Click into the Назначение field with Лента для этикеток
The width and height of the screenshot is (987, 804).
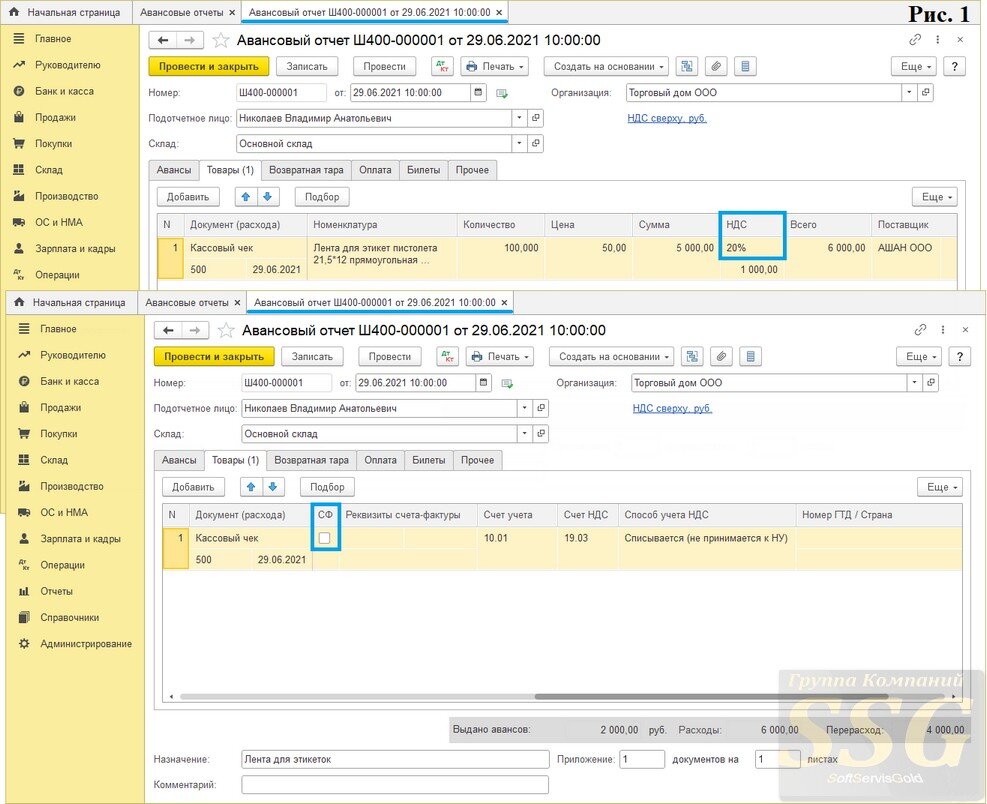tap(395, 759)
